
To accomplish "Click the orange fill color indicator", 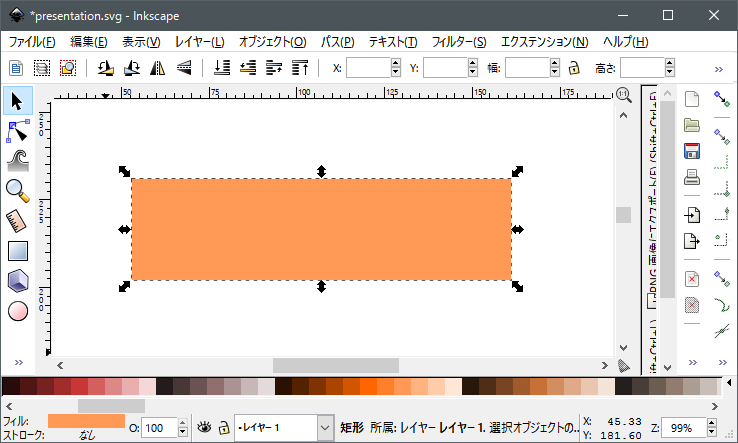I will pos(86,421).
